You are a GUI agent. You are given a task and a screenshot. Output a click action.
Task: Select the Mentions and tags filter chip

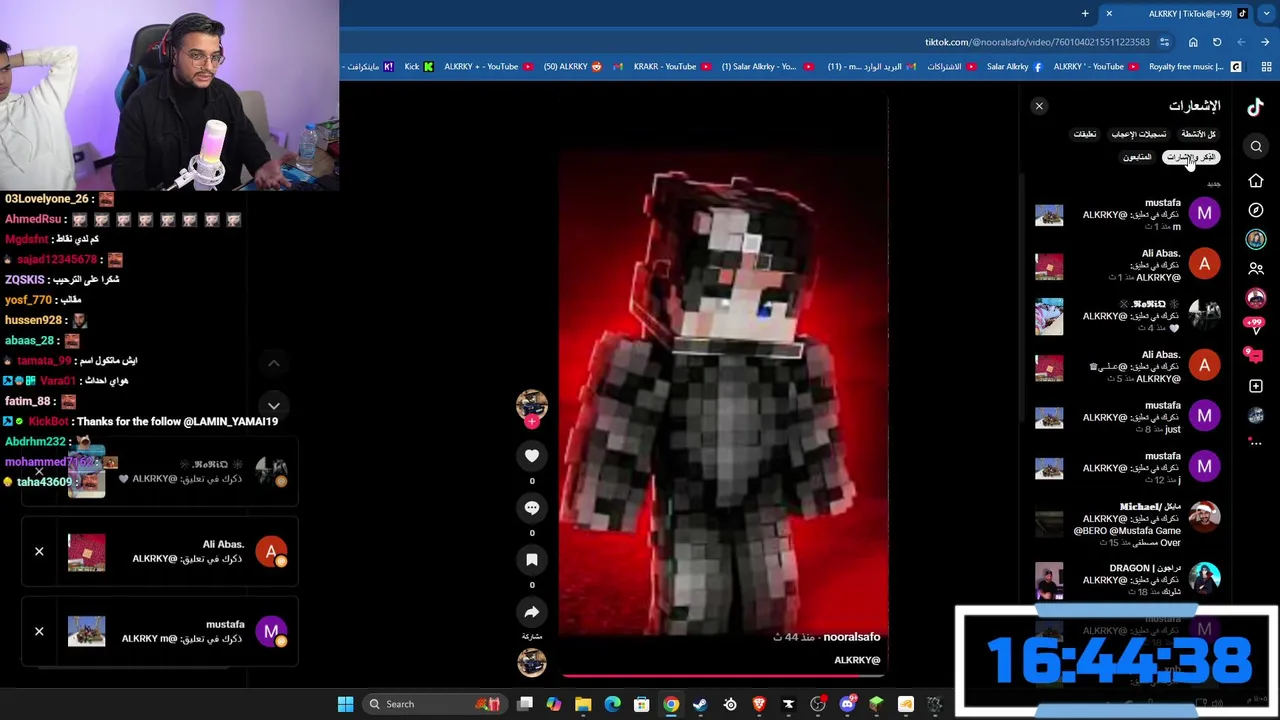coord(1192,157)
